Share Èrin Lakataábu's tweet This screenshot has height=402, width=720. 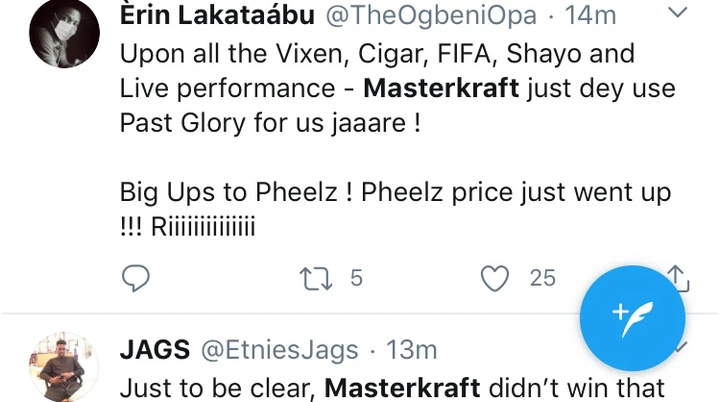[676, 278]
